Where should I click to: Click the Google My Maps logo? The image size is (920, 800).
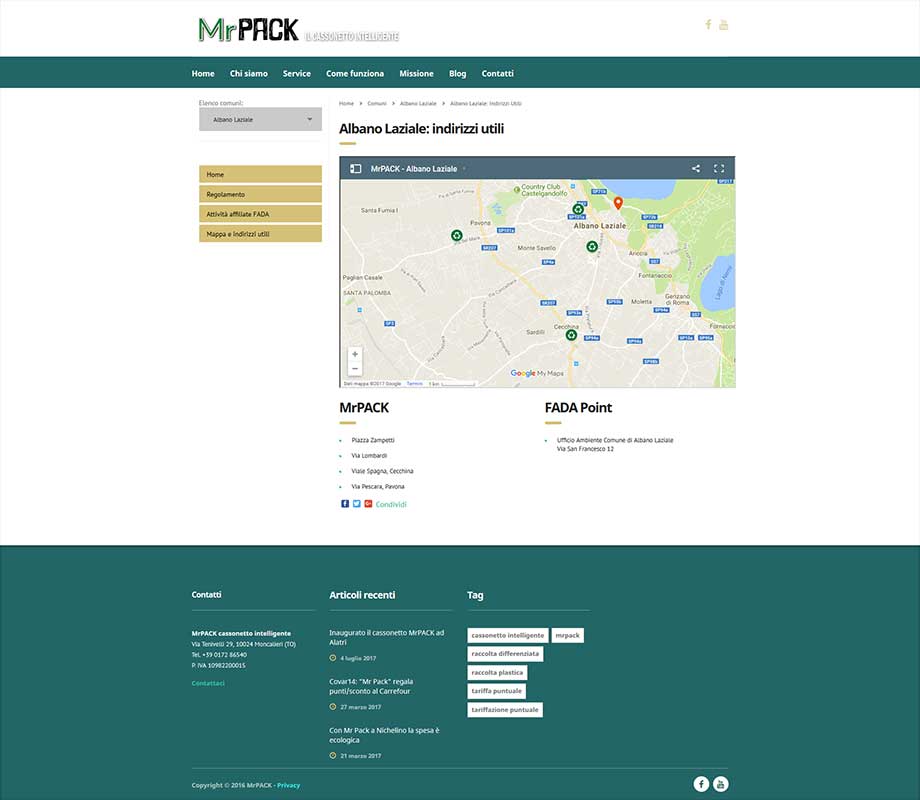pyautogui.click(x=537, y=373)
